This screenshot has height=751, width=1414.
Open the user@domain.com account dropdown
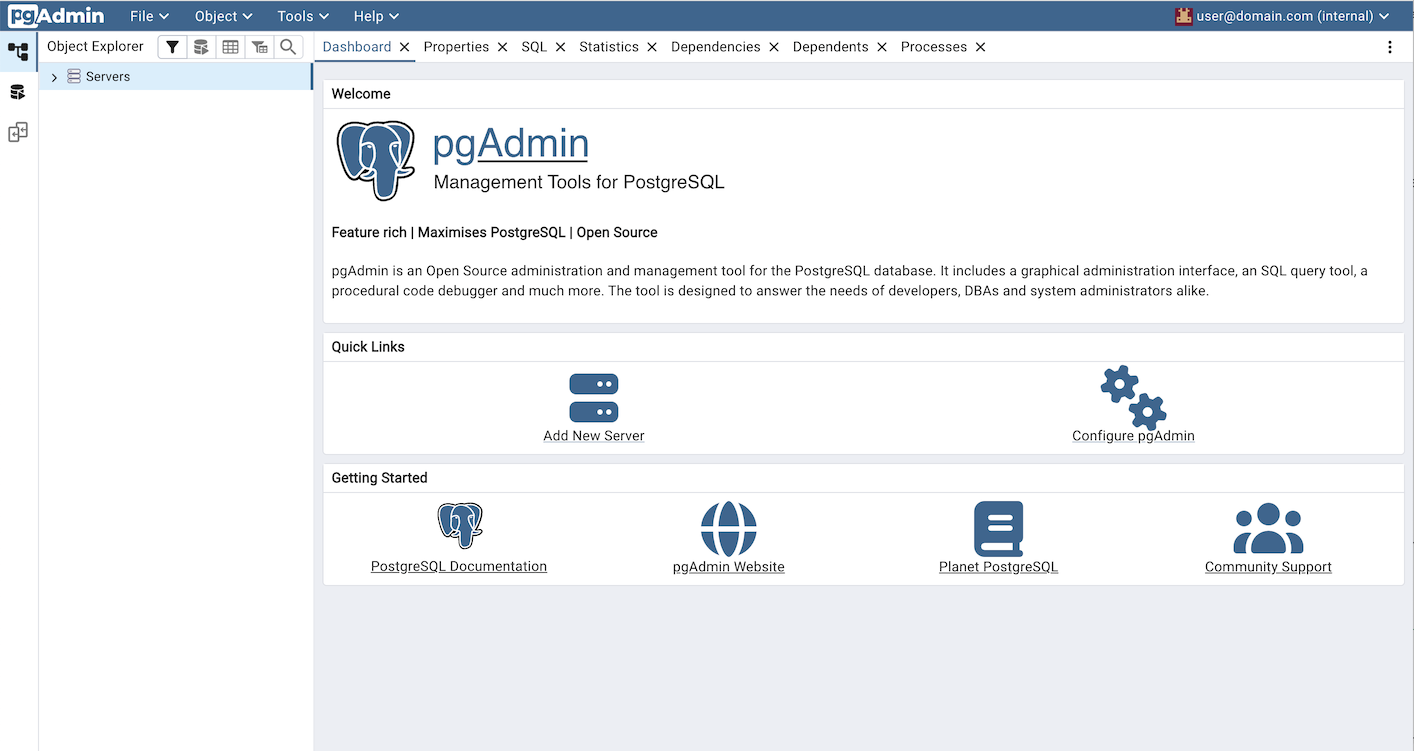1283,16
